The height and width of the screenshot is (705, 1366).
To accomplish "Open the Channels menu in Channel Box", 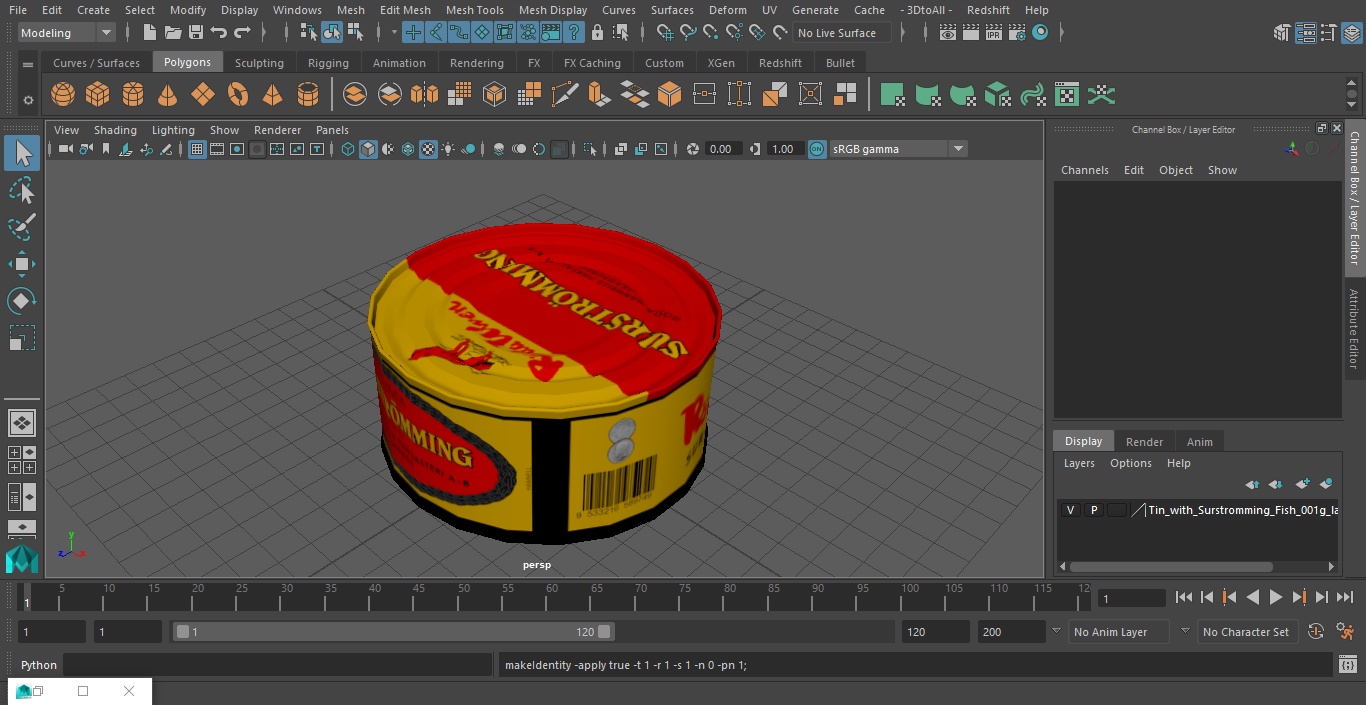I will coord(1084,170).
